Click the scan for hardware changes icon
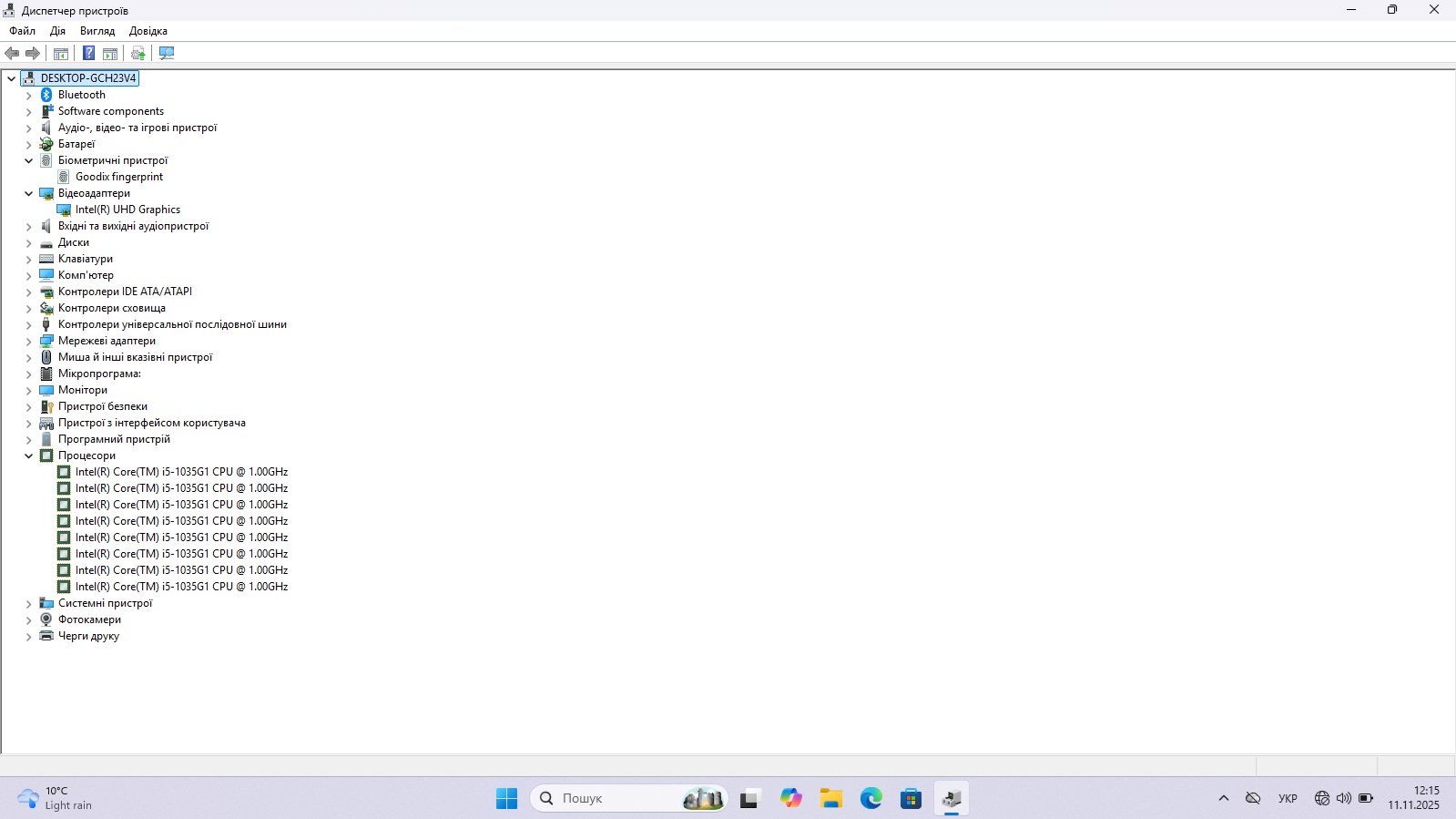The width and height of the screenshot is (1456, 819). click(166, 53)
